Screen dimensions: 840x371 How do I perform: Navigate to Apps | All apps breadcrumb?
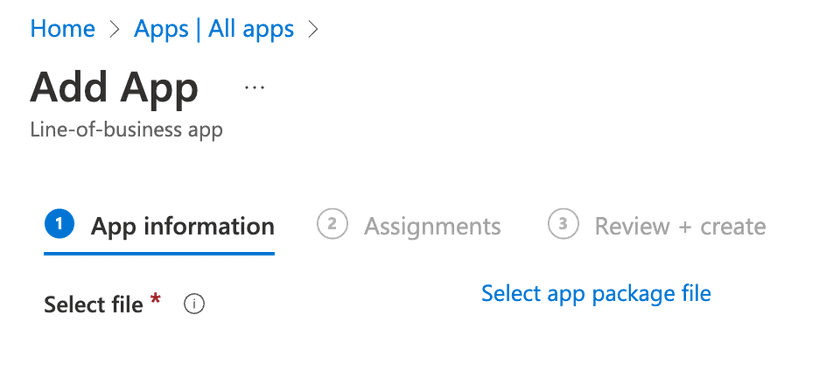214,29
